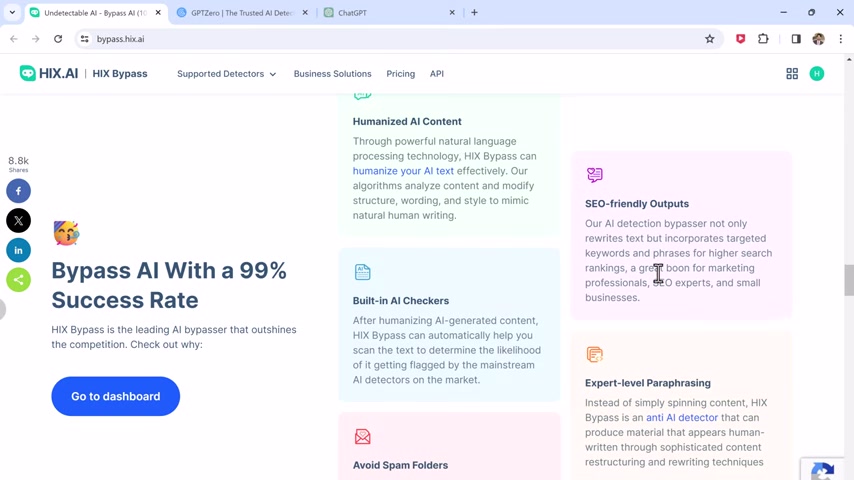Go back to previous page

point(14,39)
